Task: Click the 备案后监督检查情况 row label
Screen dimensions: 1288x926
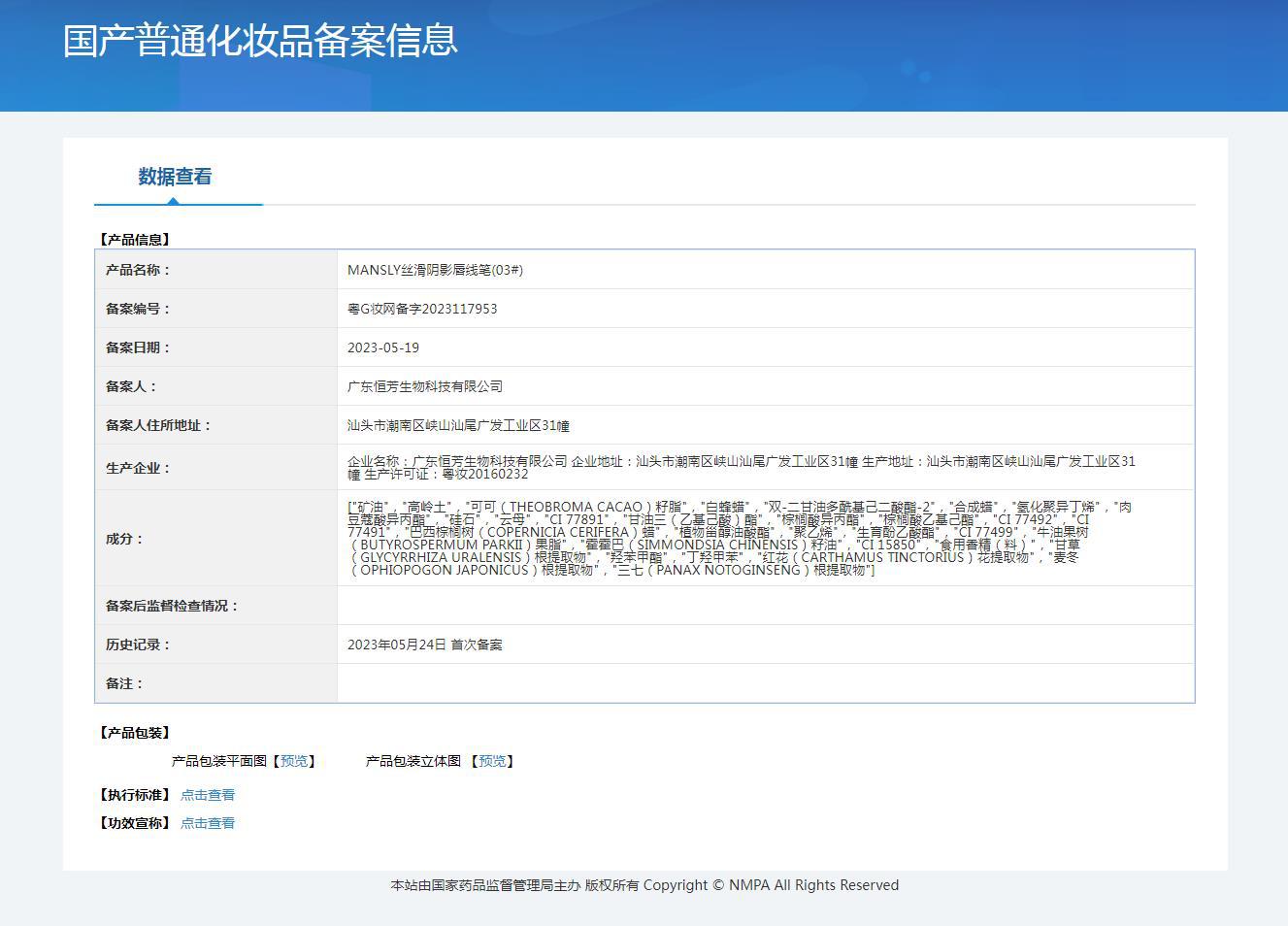Action: (172, 606)
